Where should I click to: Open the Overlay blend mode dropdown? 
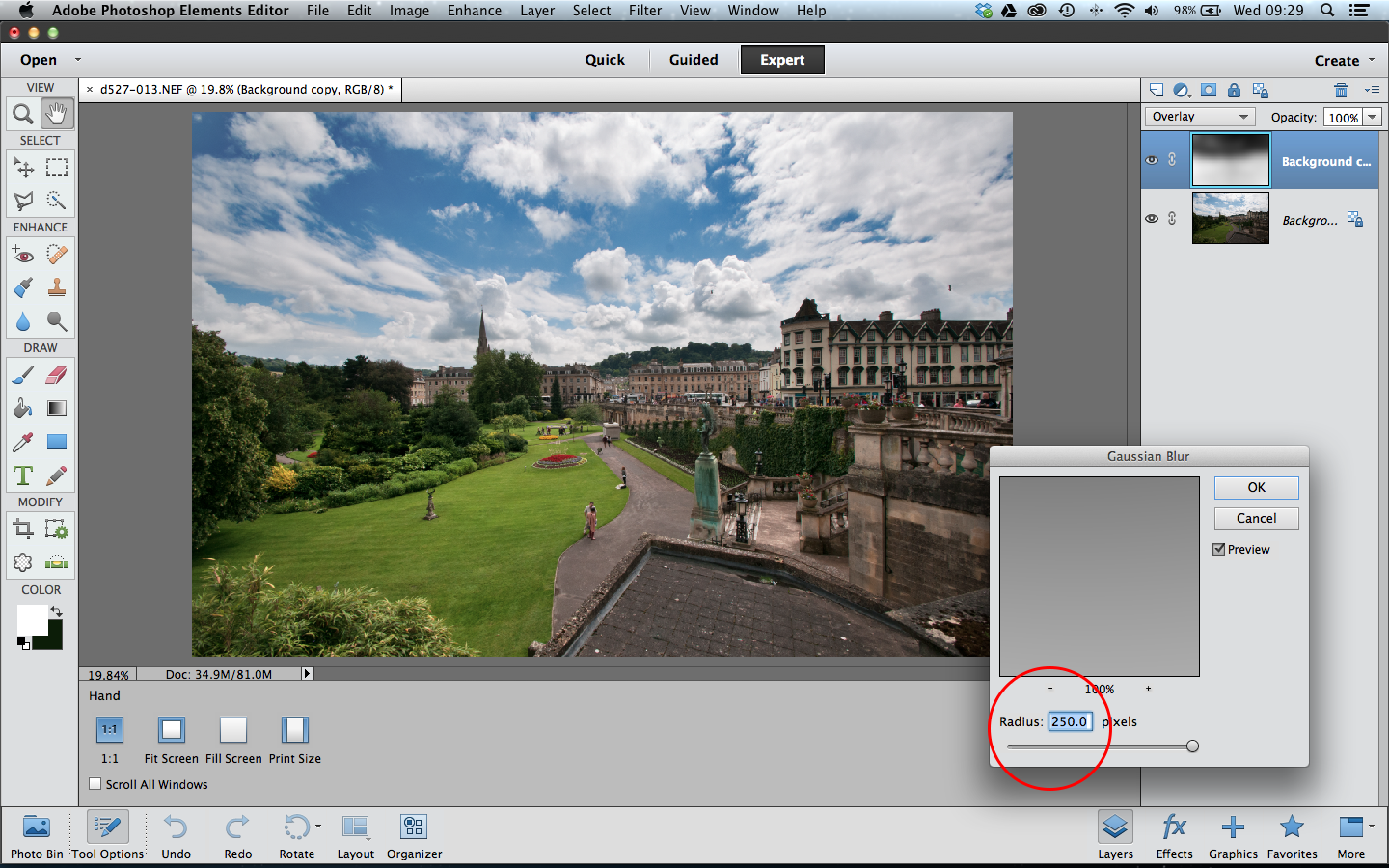pyautogui.click(x=1199, y=116)
